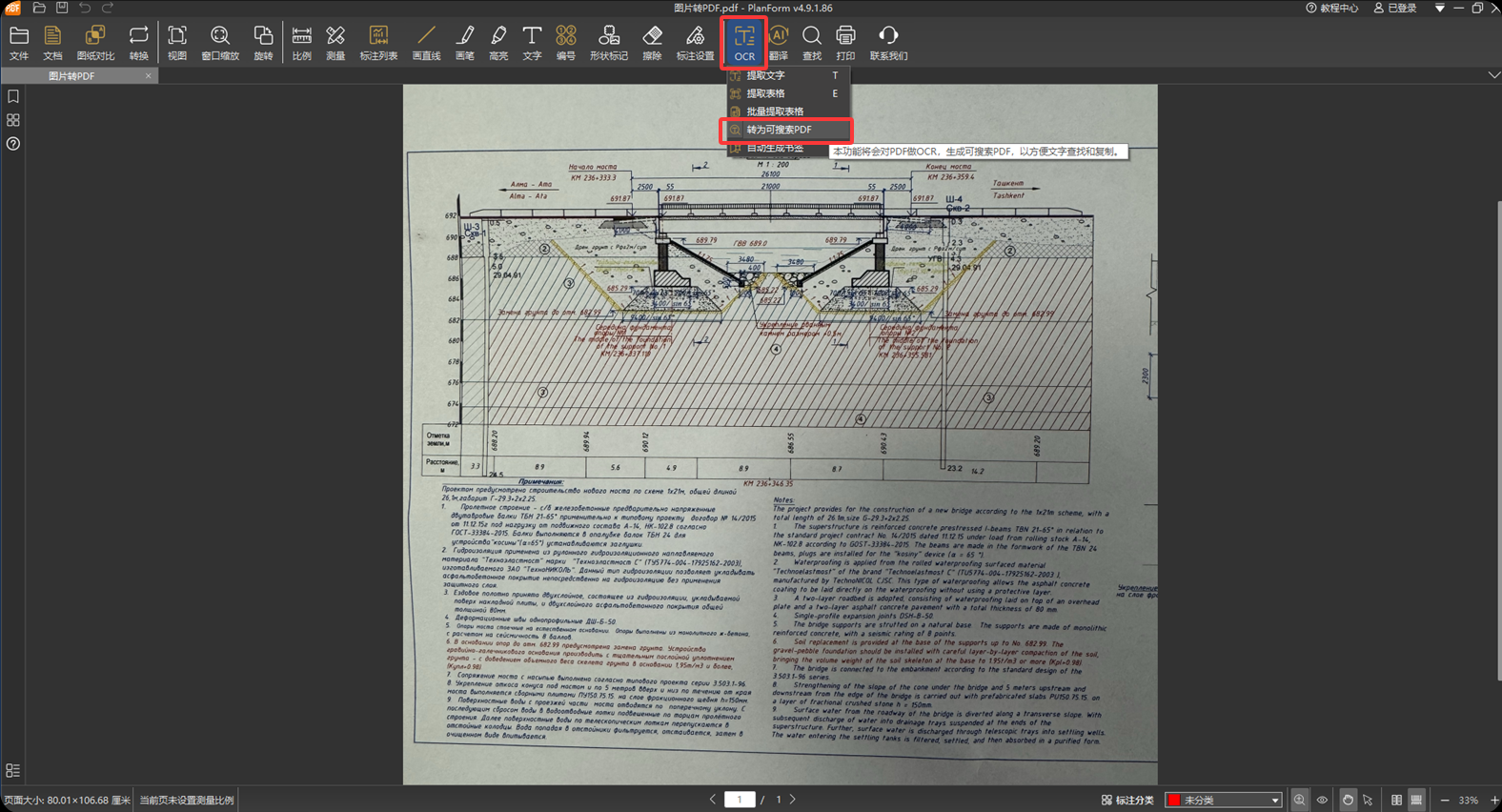Viewport: 1502px width, 812px height.
Task: Select the 形状标记 shape marker tool
Action: [x=608, y=43]
